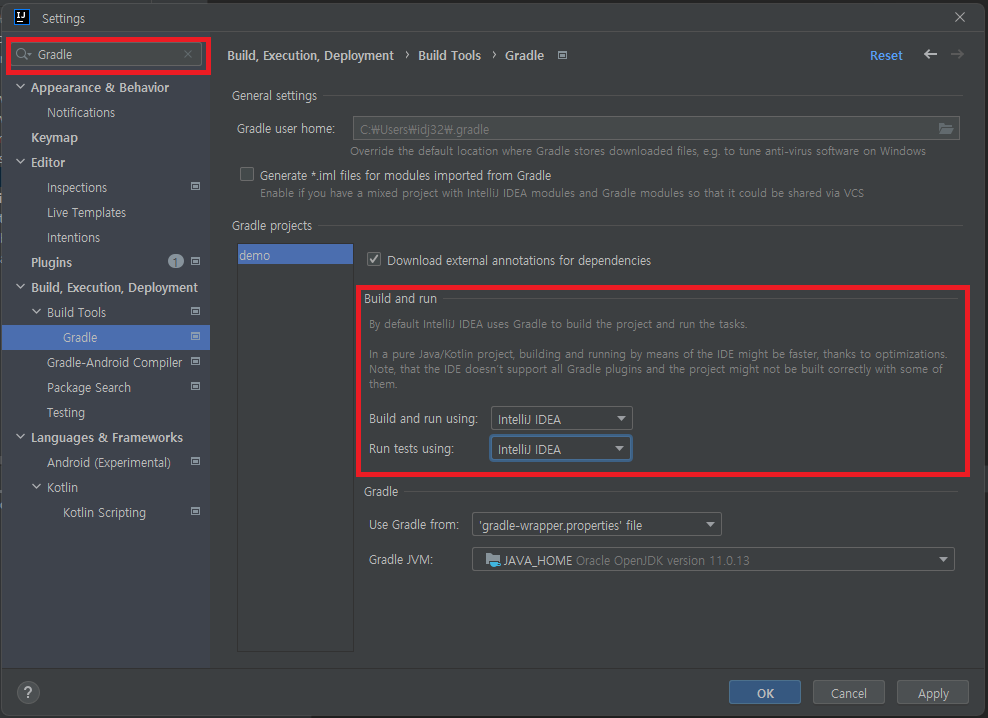Clear the Gradle search text
The width and height of the screenshot is (988, 718).
[x=188, y=54]
